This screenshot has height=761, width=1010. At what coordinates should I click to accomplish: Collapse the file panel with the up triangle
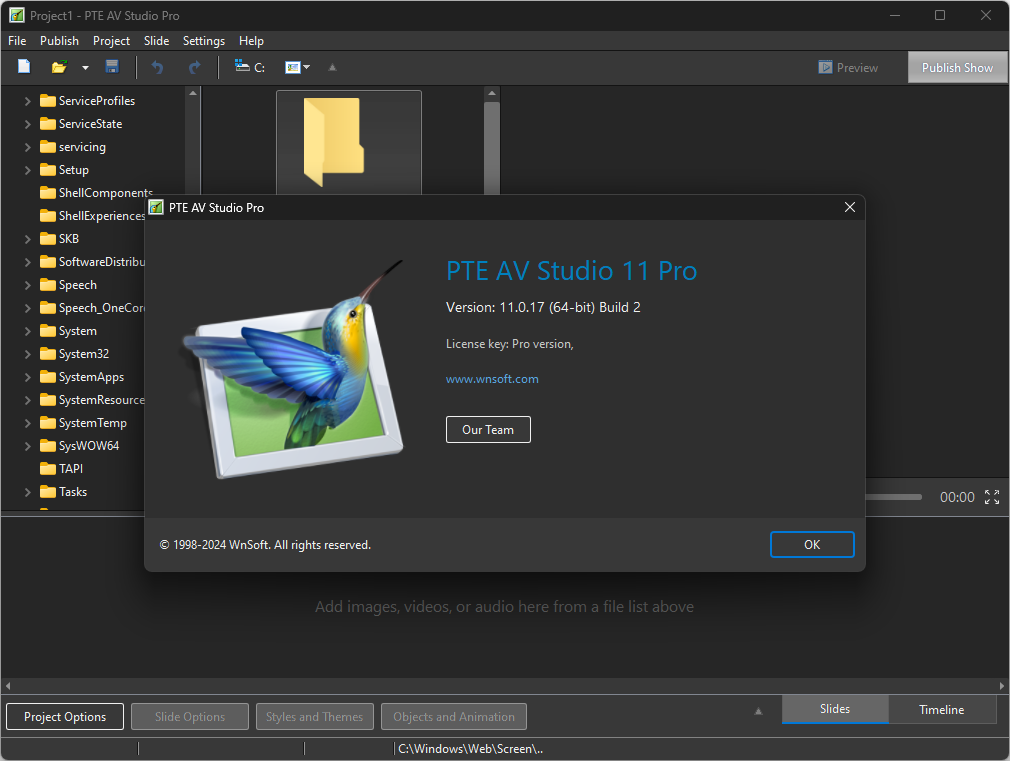[x=332, y=67]
